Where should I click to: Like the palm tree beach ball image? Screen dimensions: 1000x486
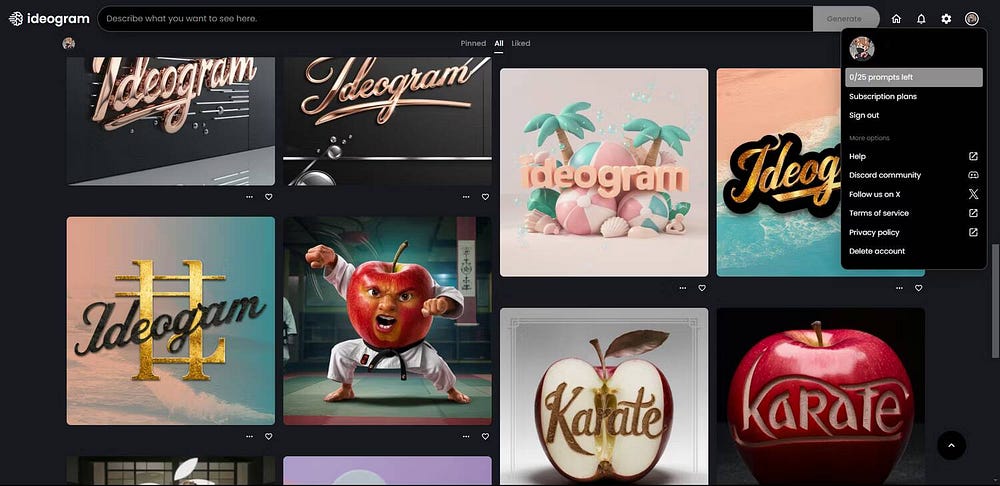(702, 288)
